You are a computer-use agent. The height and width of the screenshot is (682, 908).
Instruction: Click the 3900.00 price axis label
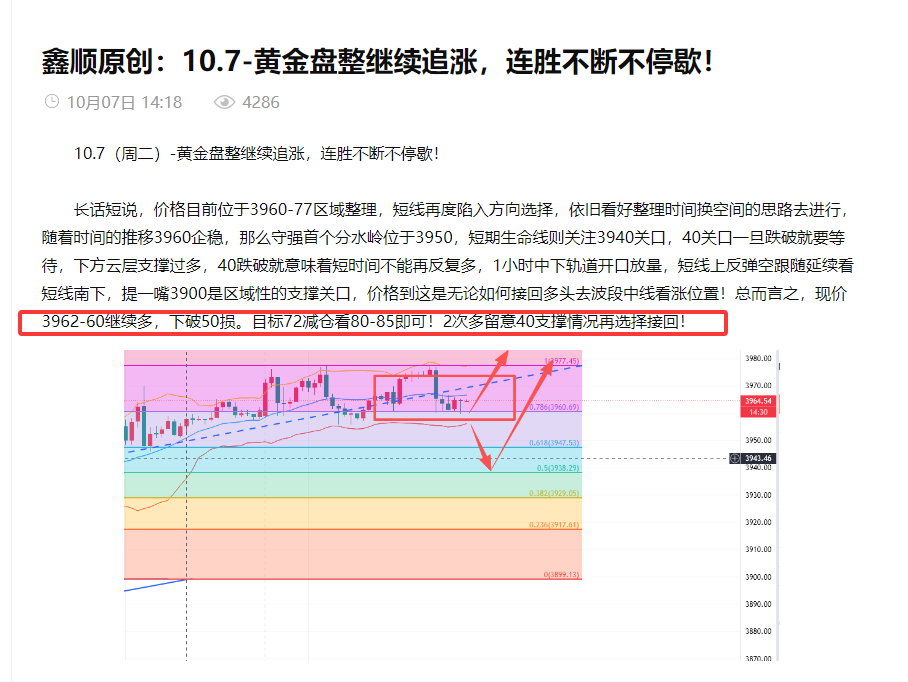pos(758,577)
